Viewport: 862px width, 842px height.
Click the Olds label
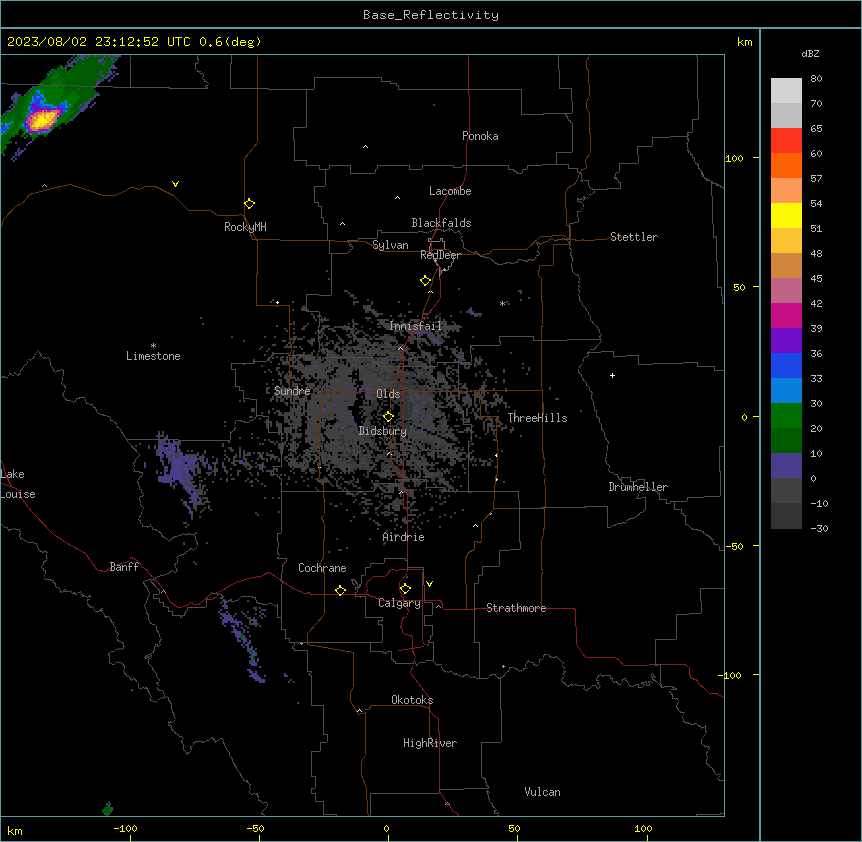click(388, 394)
